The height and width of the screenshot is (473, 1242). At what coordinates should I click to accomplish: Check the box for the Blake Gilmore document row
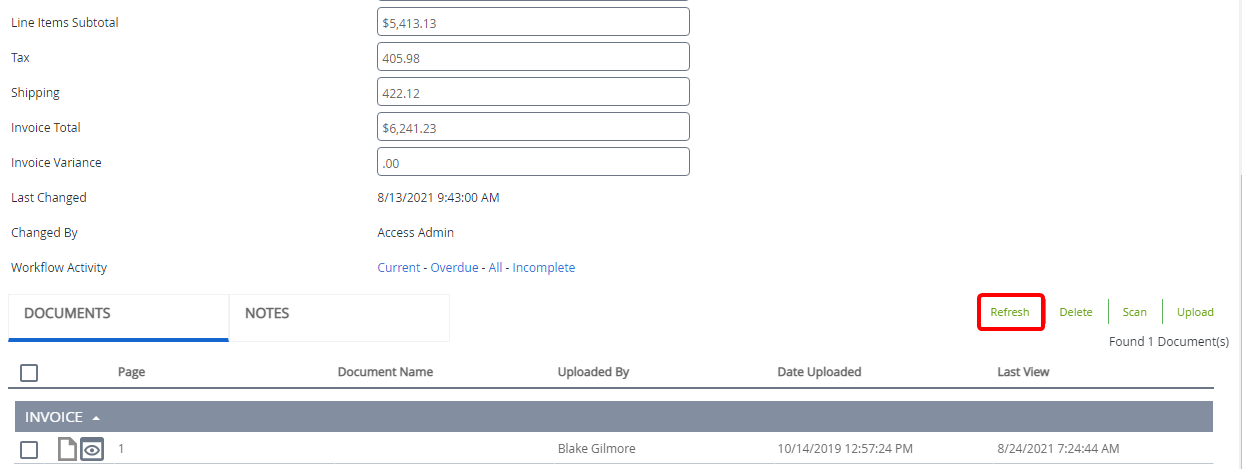point(29,449)
